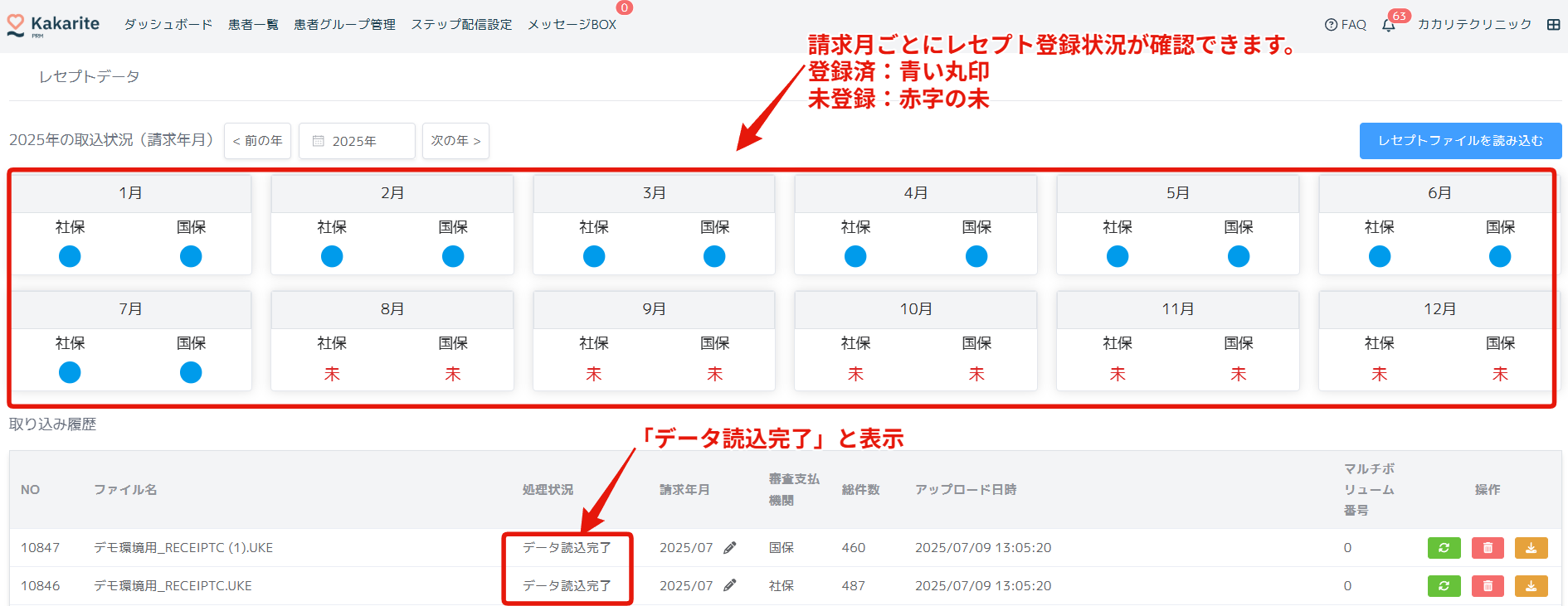Open the 2025年 year picker field
This screenshot has height=606, width=1568.
tap(357, 141)
